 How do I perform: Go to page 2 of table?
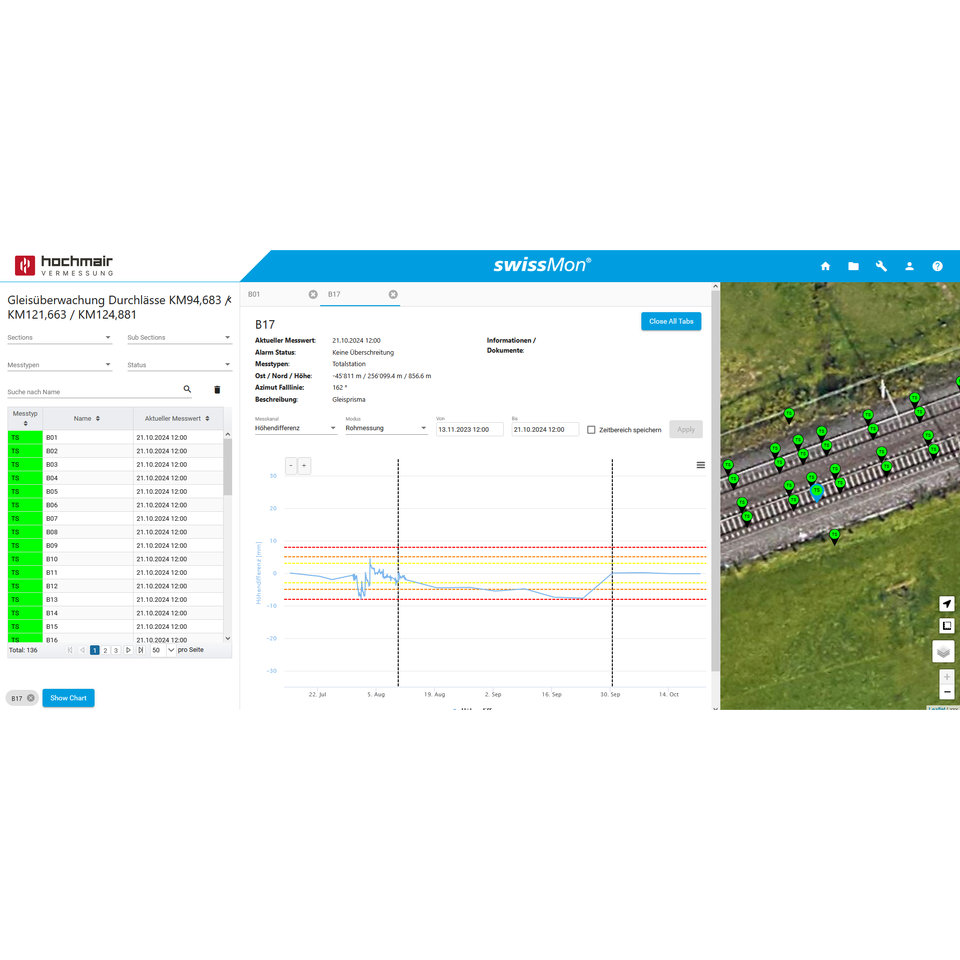[x=105, y=650]
